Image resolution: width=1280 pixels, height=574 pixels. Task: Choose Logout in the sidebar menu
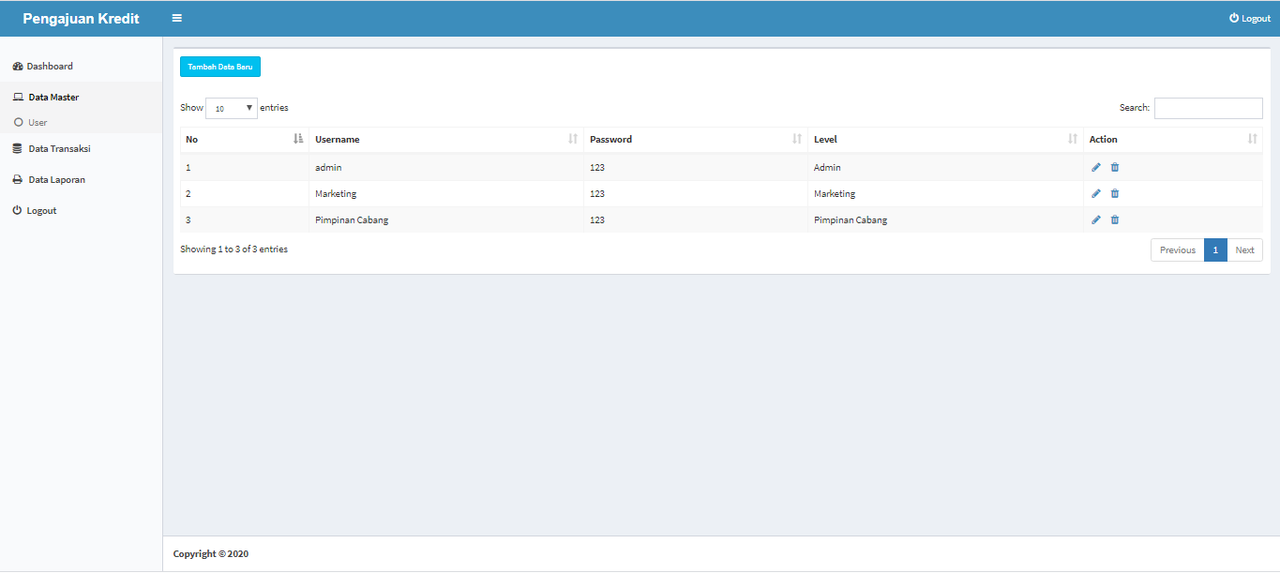(x=81, y=210)
